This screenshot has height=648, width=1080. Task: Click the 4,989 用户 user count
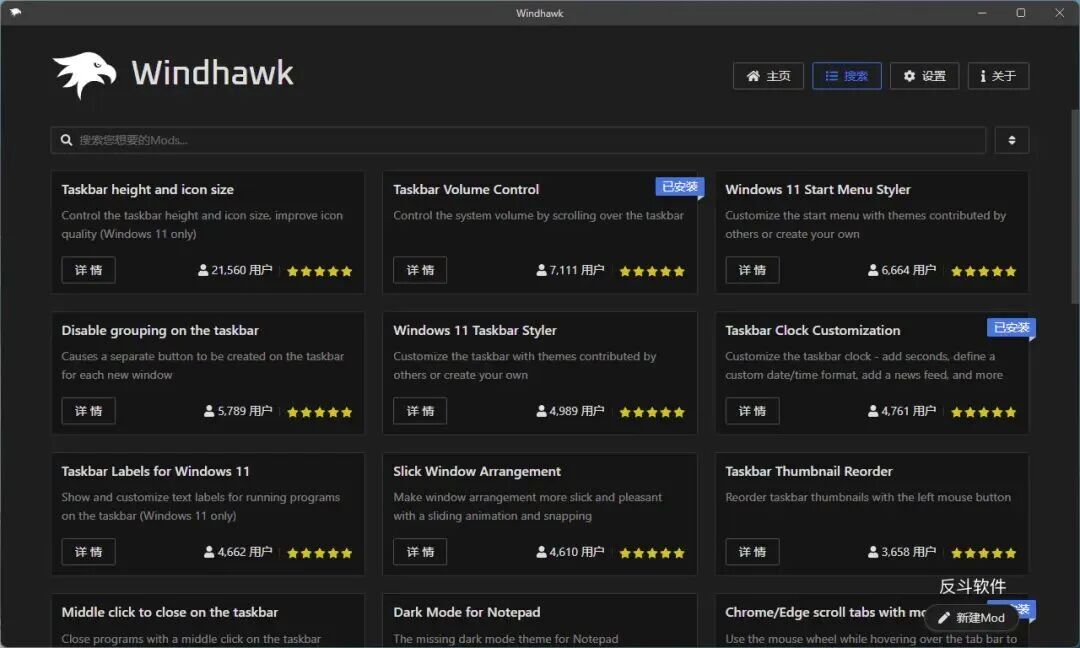[570, 411]
